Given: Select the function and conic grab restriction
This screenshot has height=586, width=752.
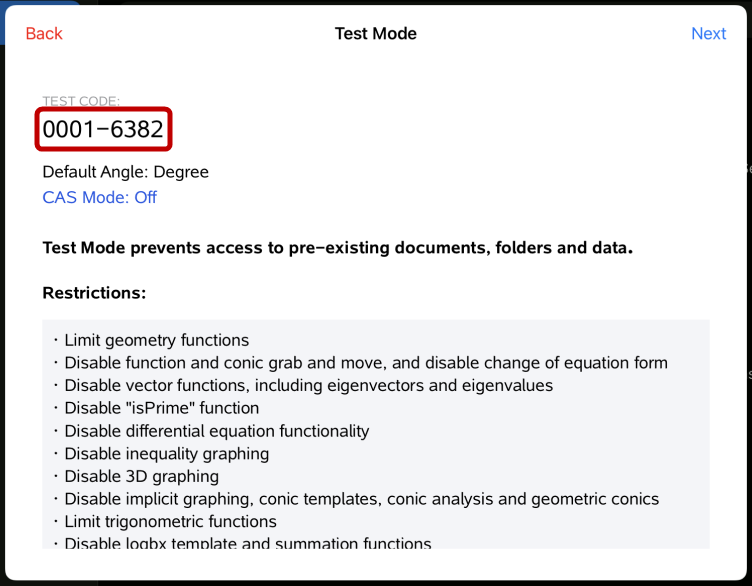Looking at the screenshot, I should [x=366, y=363].
